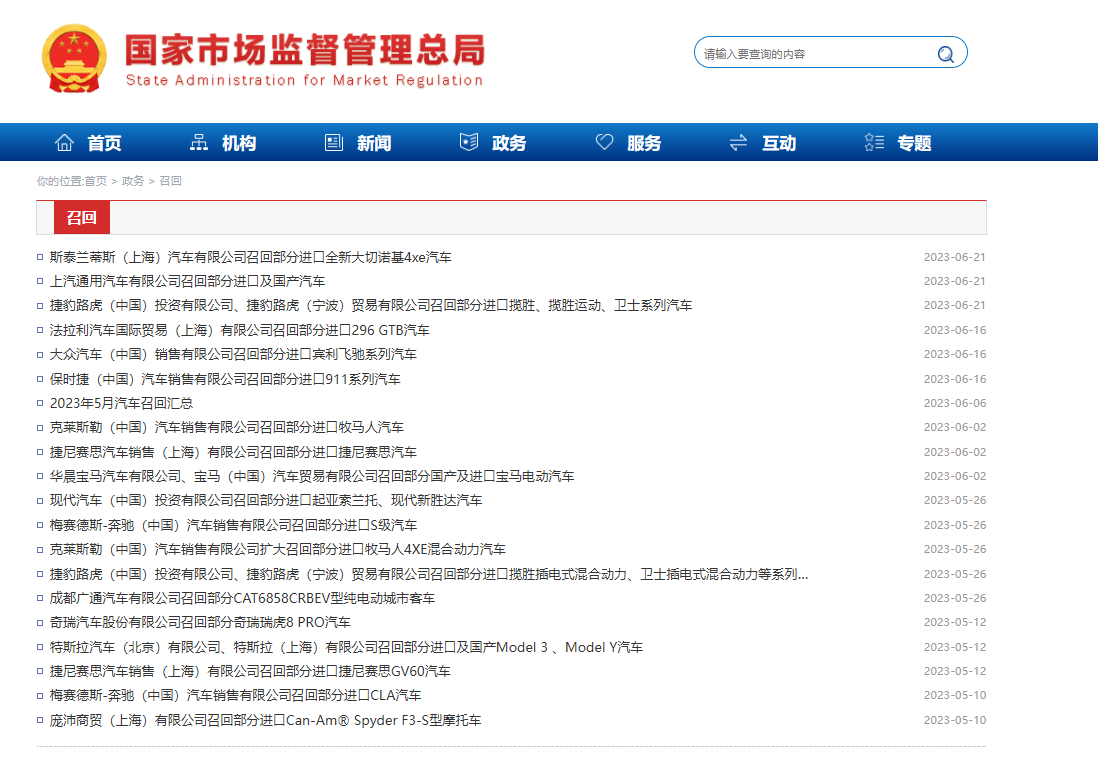This screenshot has width=1098, height=766.
Task: Click the newspaper icon beside 新闻
Action: tap(334, 143)
